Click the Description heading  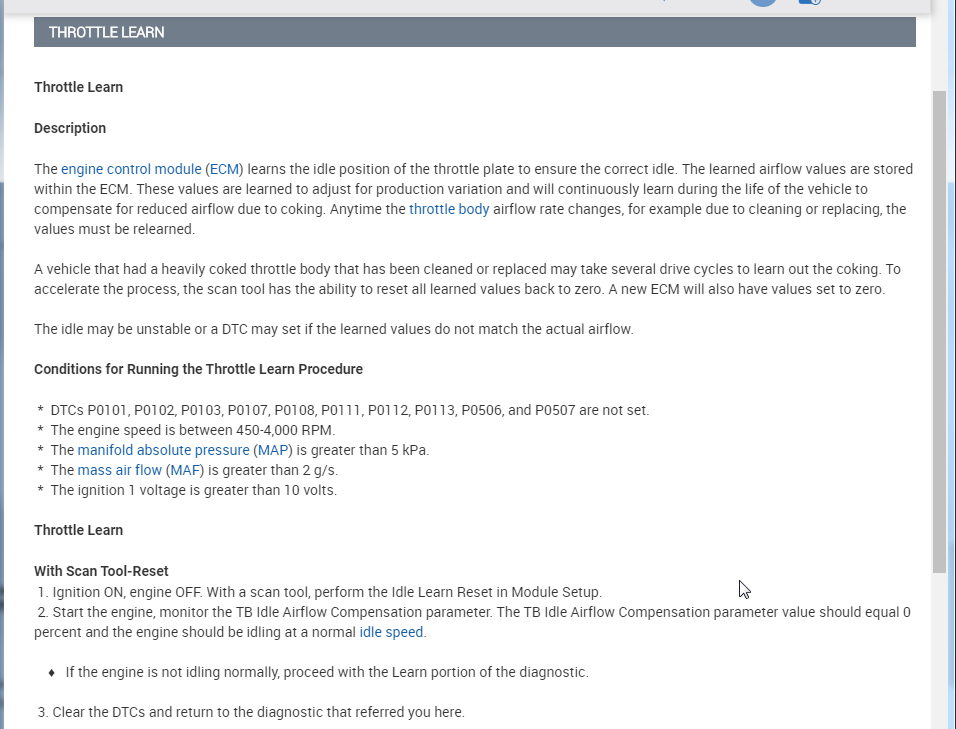[70, 128]
